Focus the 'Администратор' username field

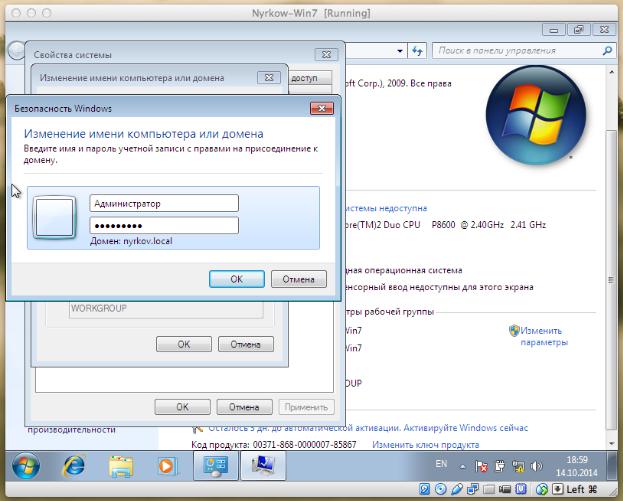[x=164, y=203]
